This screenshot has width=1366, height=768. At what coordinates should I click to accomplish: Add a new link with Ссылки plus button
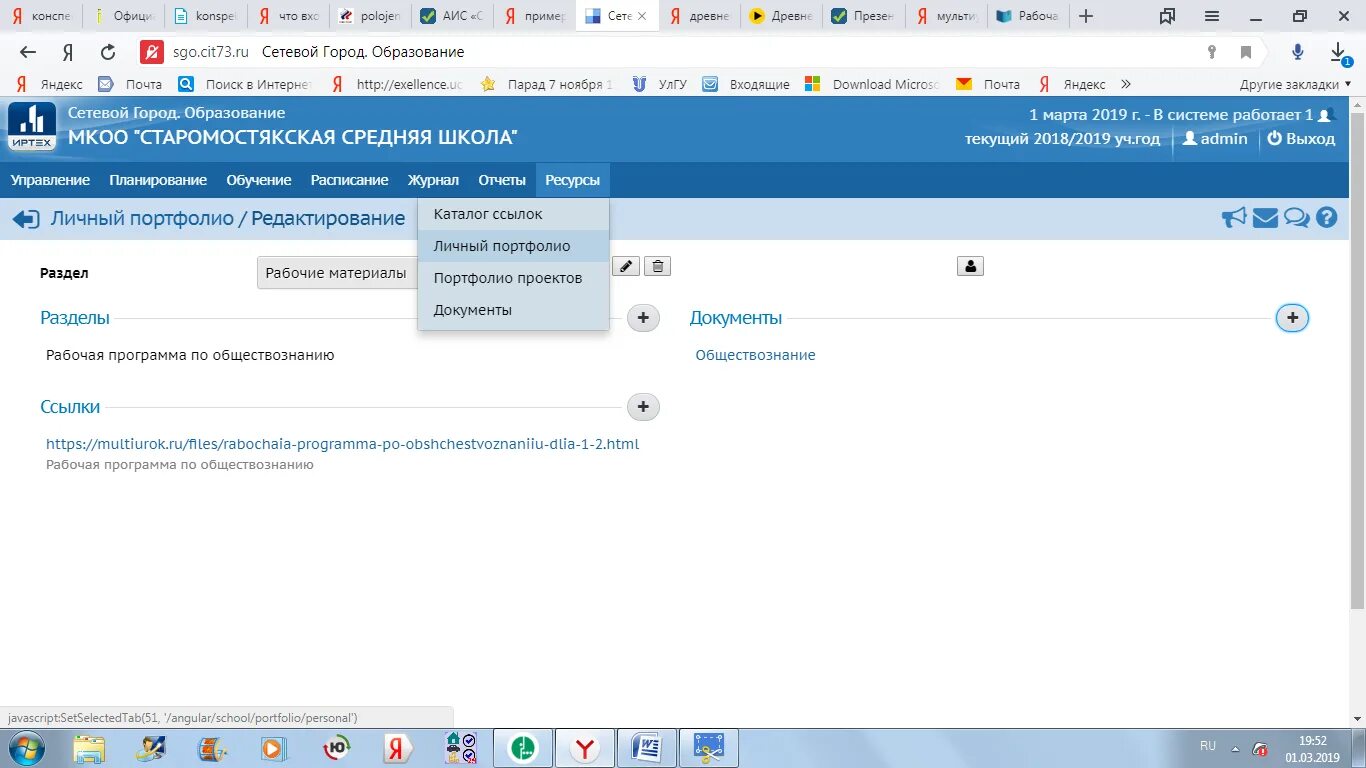click(643, 407)
